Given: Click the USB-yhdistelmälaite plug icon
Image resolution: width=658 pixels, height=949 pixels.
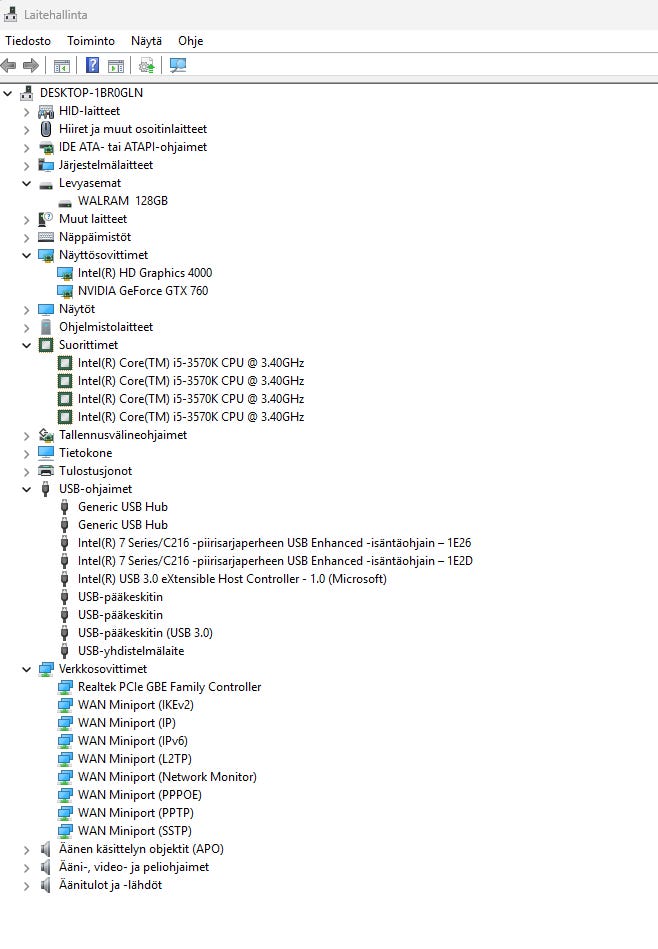Looking at the screenshot, I should pyautogui.click(x=65, y=651).
